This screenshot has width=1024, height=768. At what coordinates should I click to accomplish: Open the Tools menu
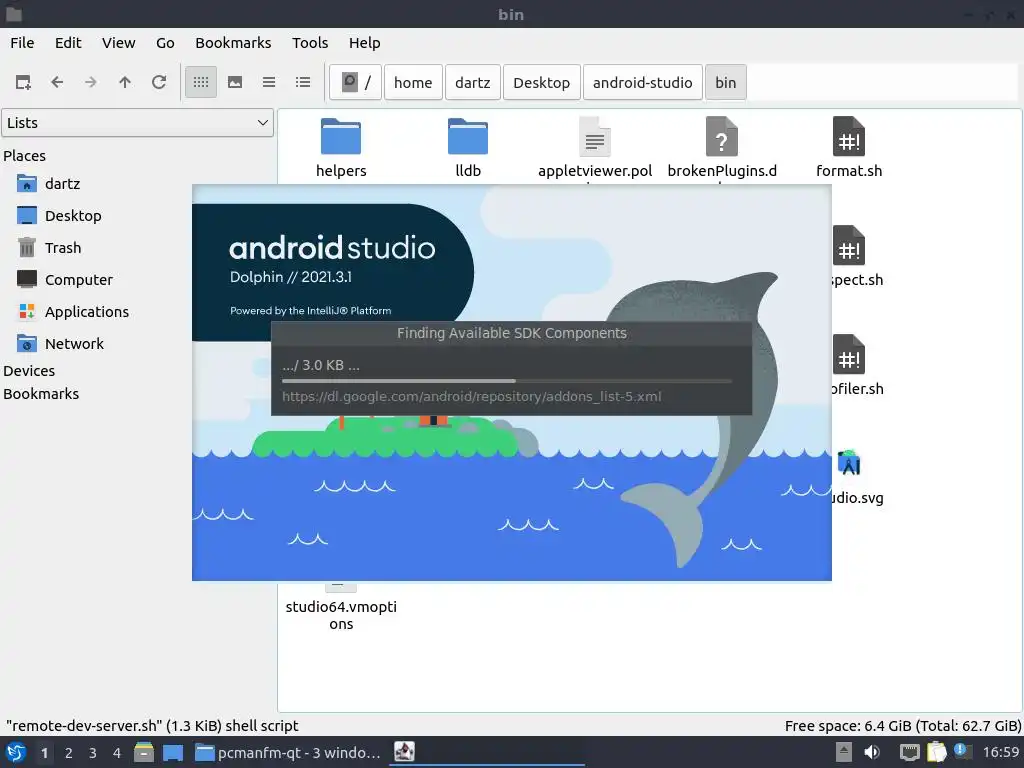[310, 43]
